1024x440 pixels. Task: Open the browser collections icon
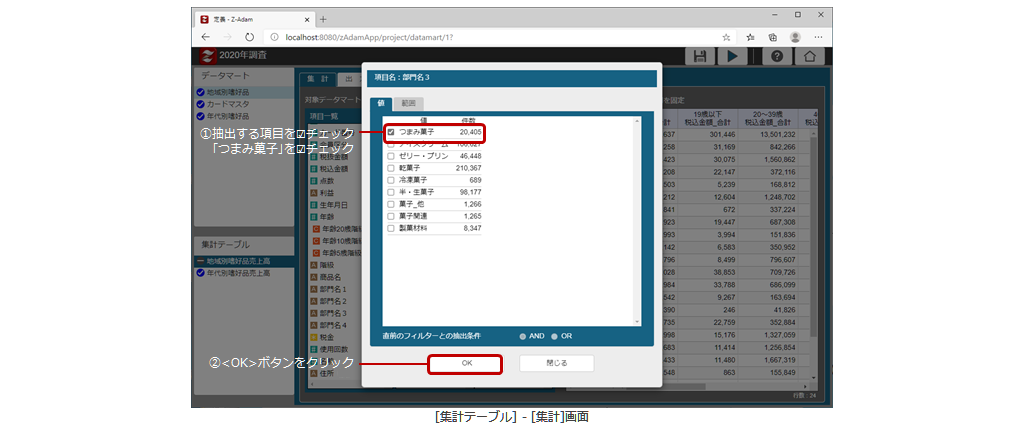(773, 37)
